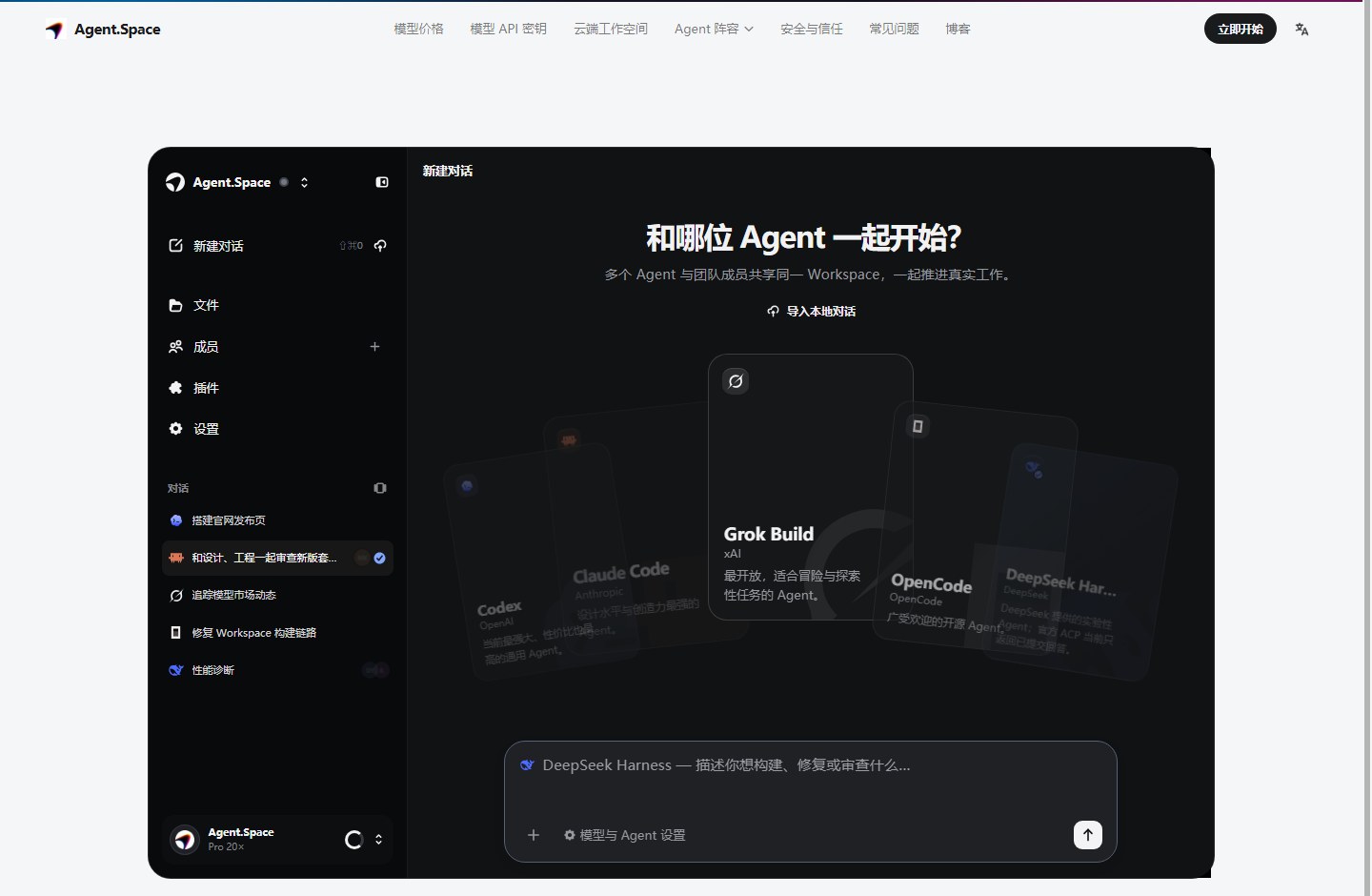Click the 导入本地对话 link
This screenshot has height=896, width=1372.
pos(812,312)
